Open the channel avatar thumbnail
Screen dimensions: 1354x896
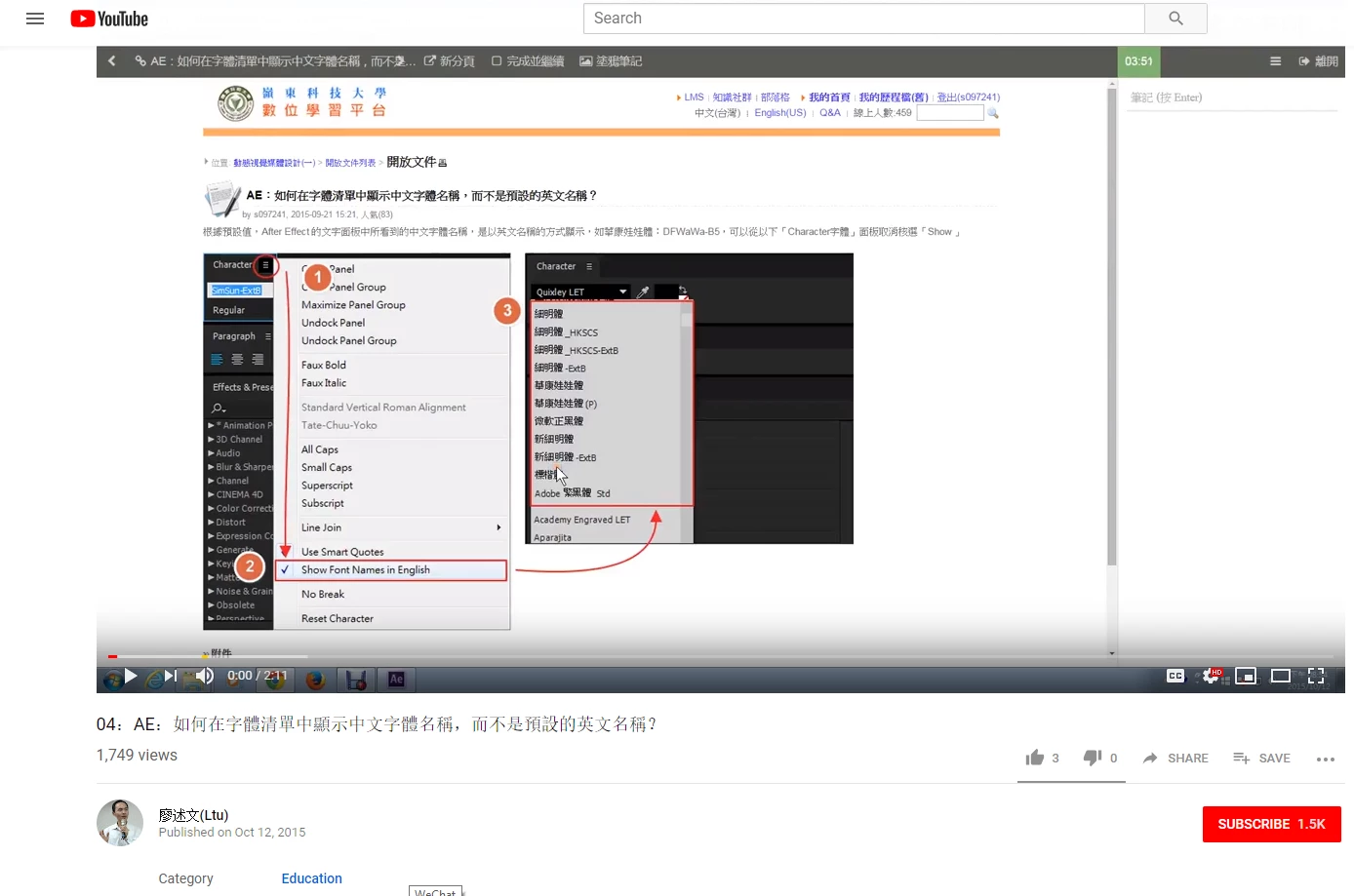coord(120,823)
